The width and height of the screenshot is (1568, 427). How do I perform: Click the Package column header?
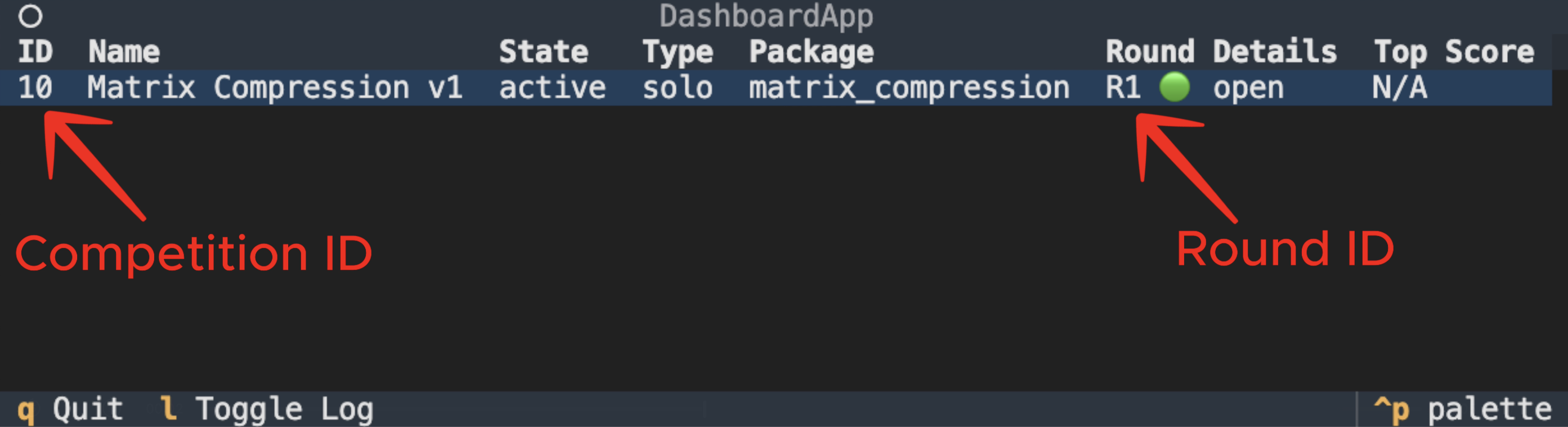point(812,52)
